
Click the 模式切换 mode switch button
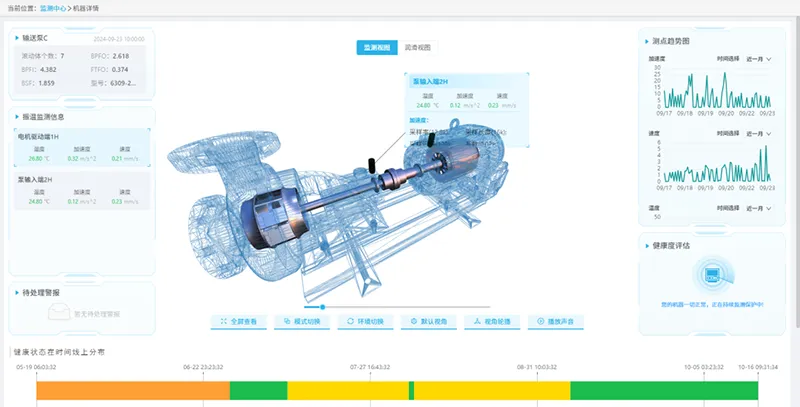(302, 322)
